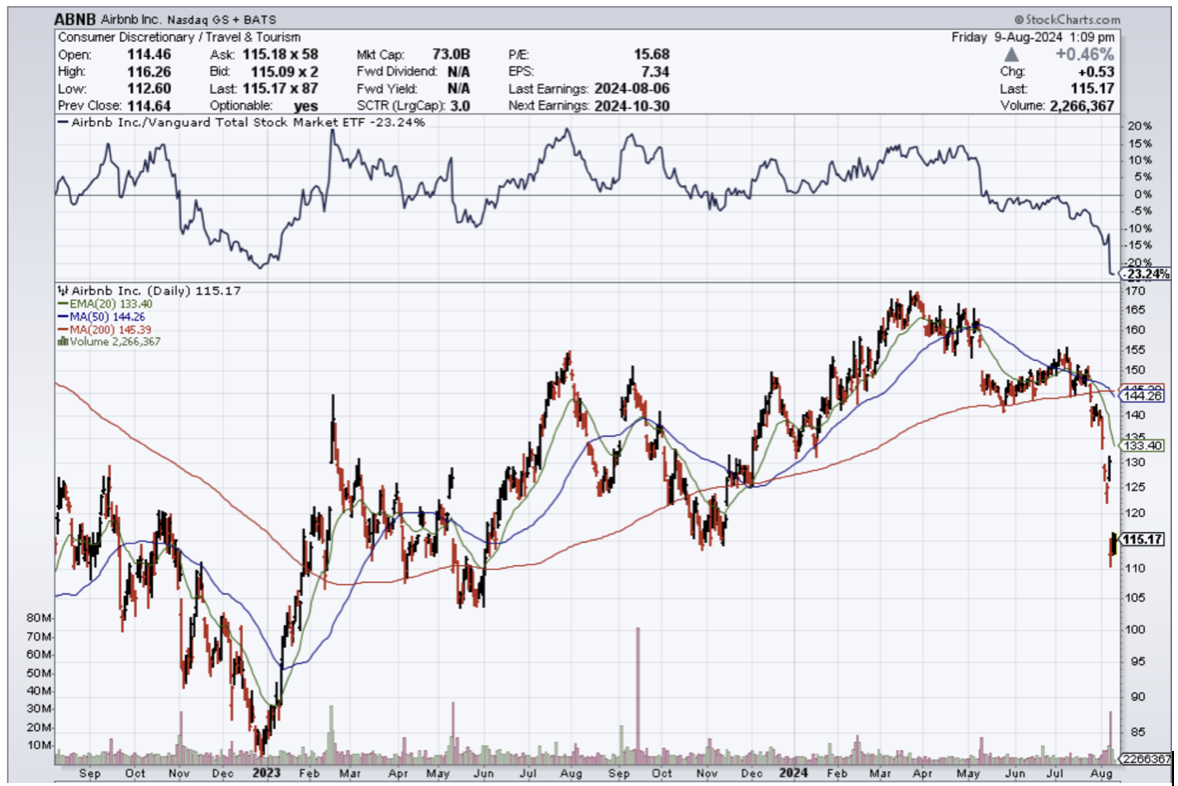This screenshot has height=786, width=1178.
Task: Click the Prev Close value 114.64
Action: pyautogui.click(x=149, y=105)
